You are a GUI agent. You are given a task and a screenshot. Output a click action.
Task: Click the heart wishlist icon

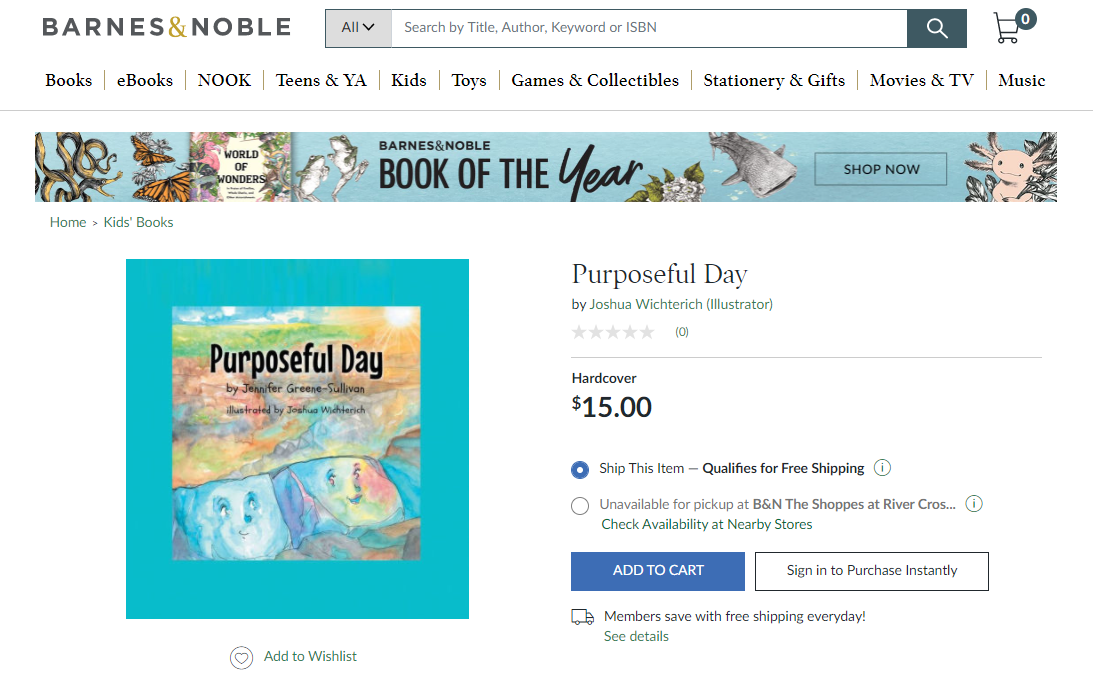click(241, 657)
